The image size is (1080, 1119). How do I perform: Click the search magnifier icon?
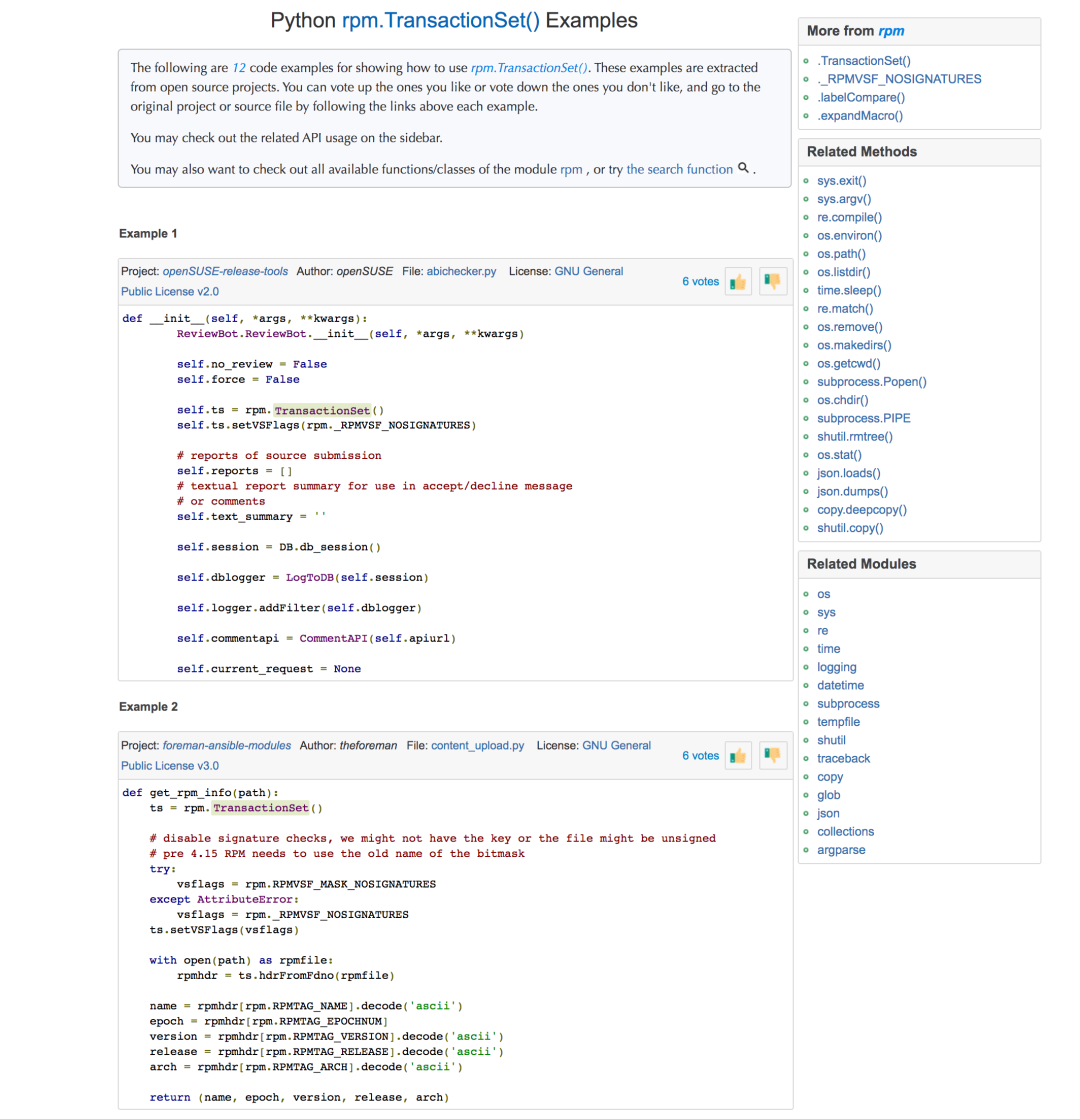743,169
